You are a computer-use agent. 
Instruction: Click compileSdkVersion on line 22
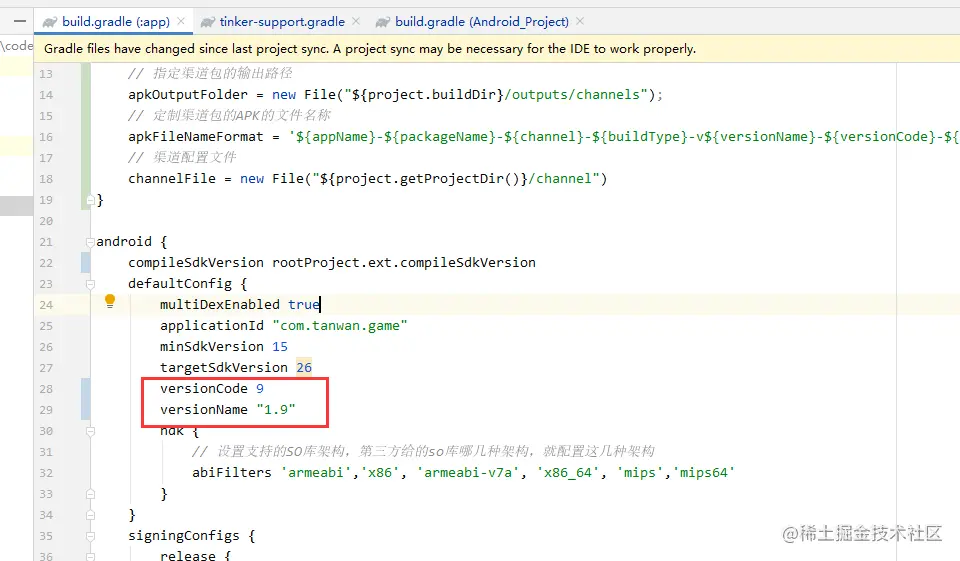tap(196, 263)
